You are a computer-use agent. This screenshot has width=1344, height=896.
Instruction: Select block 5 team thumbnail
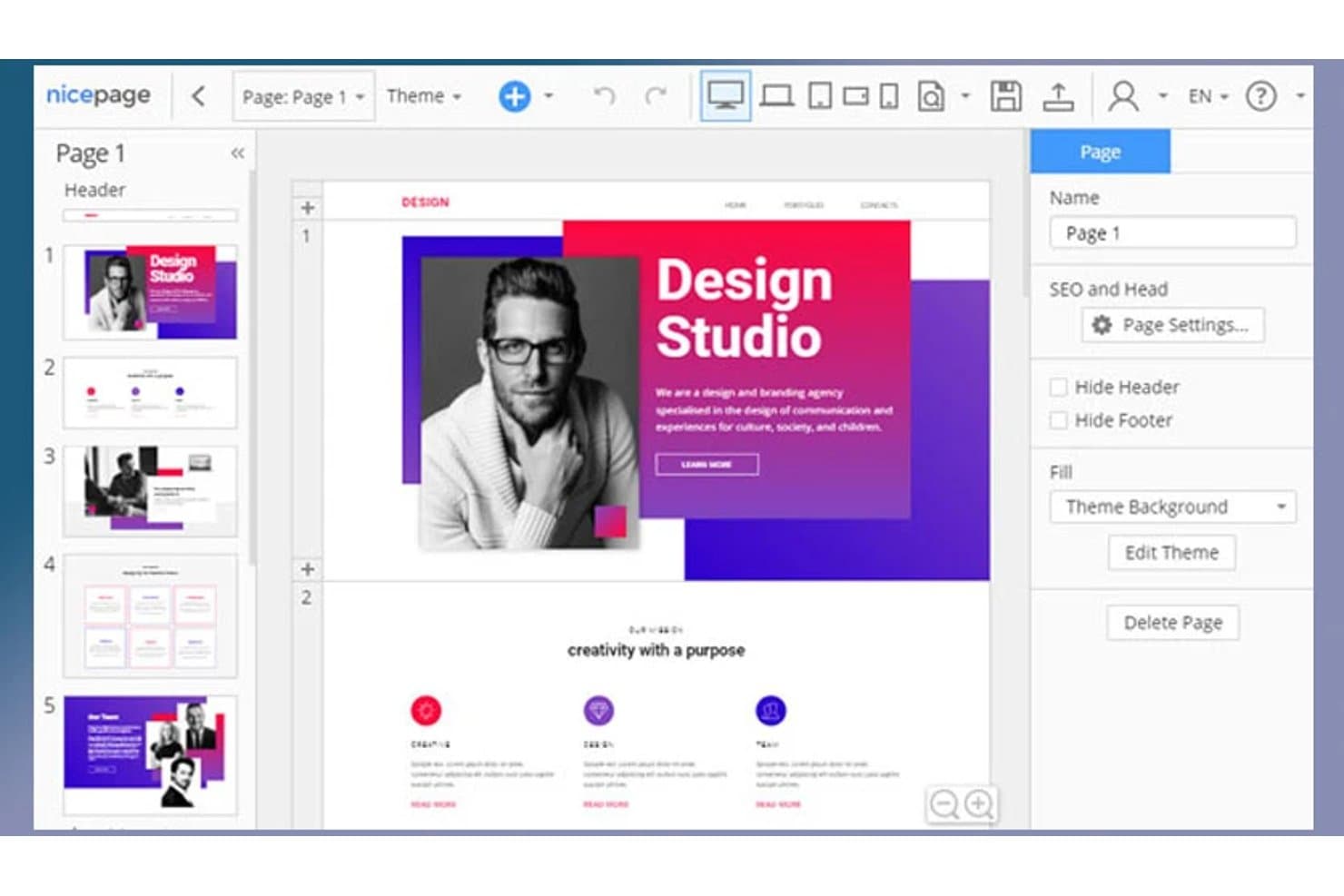pyautogui.click(x=150, y=755)
